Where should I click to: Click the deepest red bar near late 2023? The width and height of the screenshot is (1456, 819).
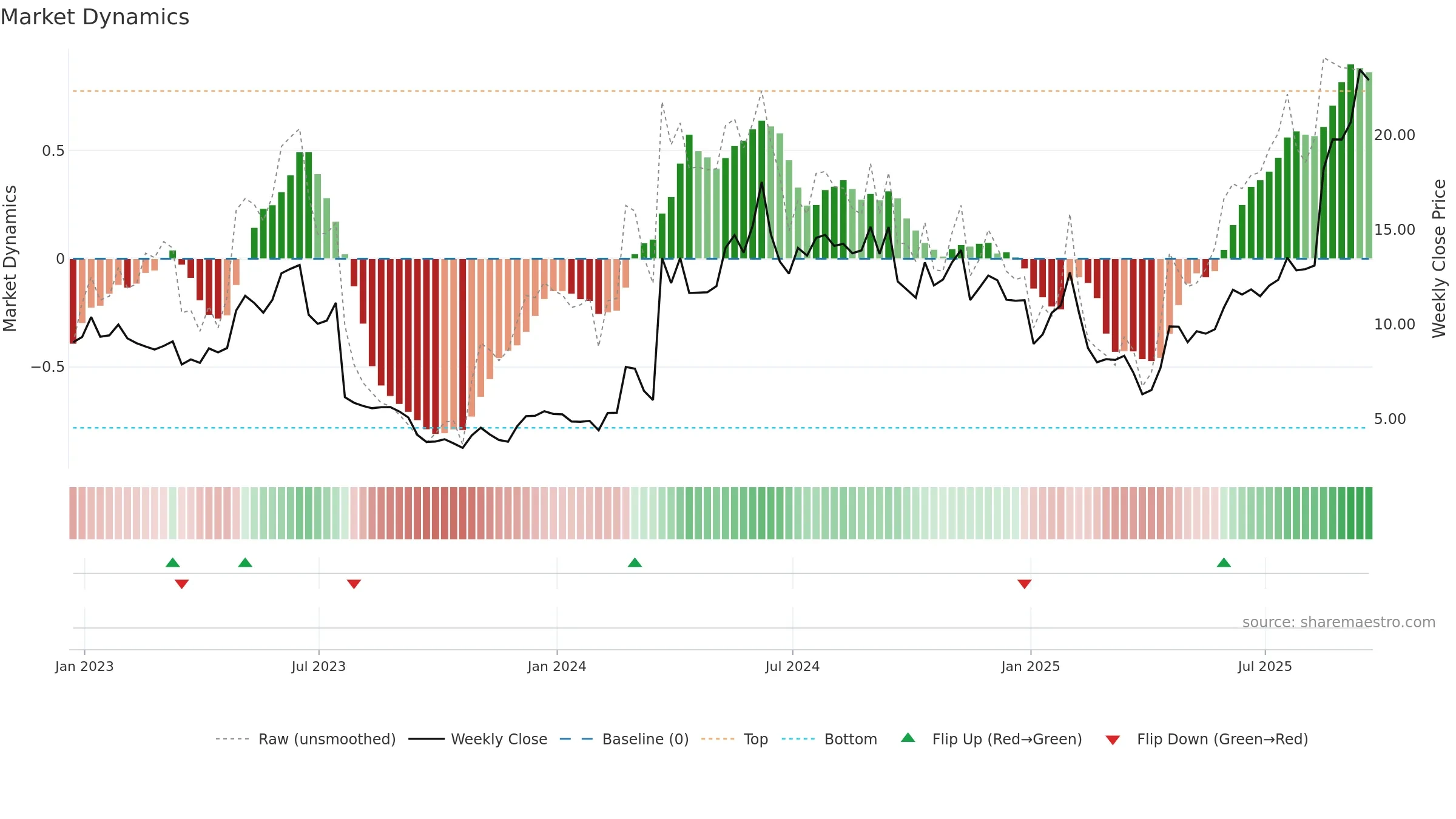pos(435,346)
